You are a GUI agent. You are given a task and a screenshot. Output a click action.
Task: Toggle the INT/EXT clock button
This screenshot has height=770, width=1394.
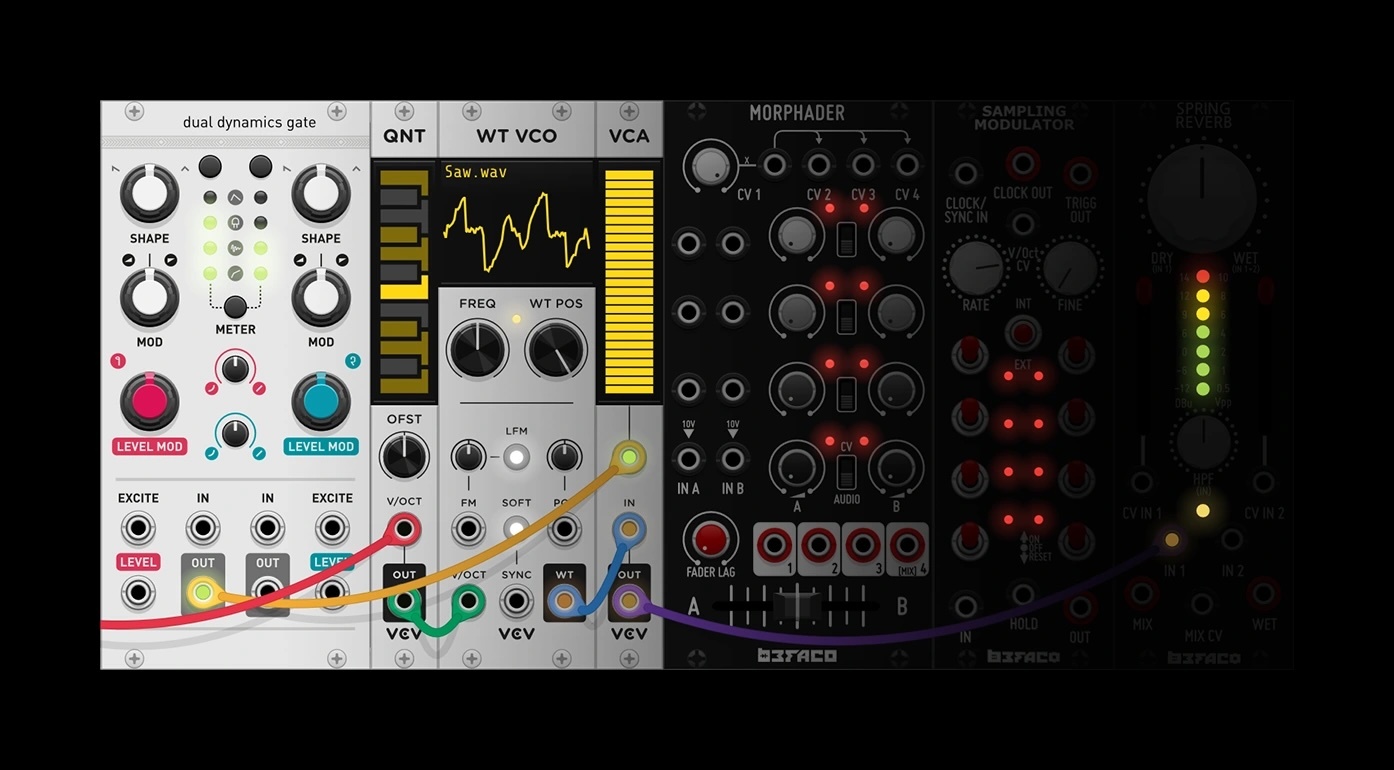(x=1022, y=332)
